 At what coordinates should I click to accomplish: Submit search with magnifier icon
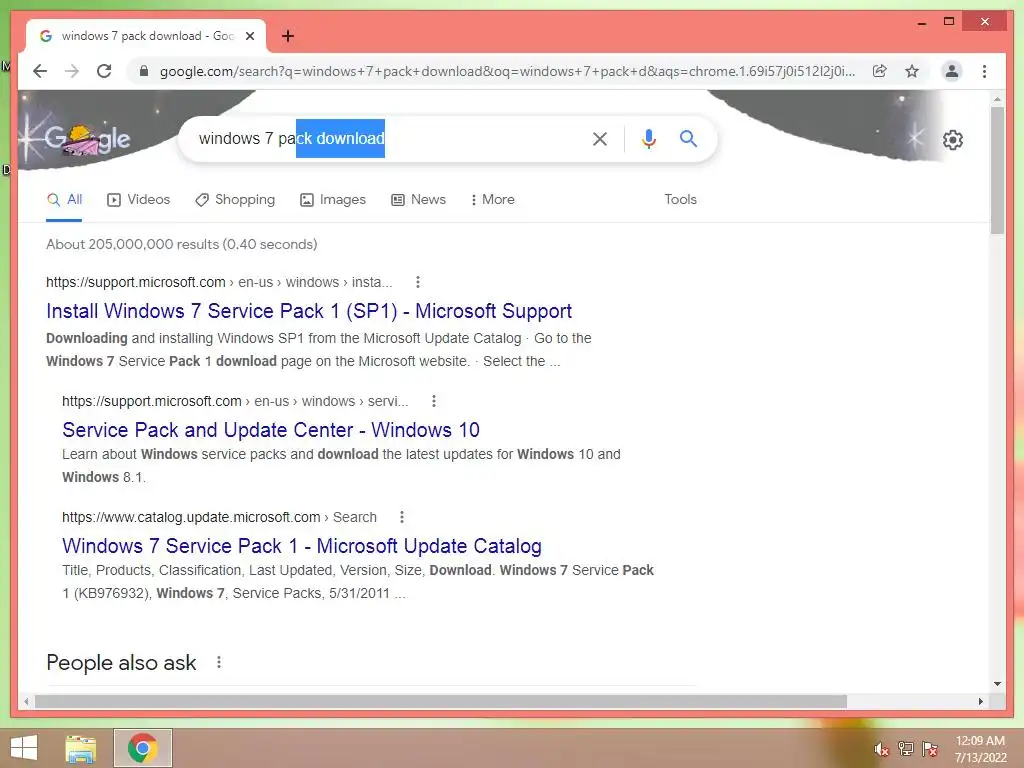pos(688,138)
